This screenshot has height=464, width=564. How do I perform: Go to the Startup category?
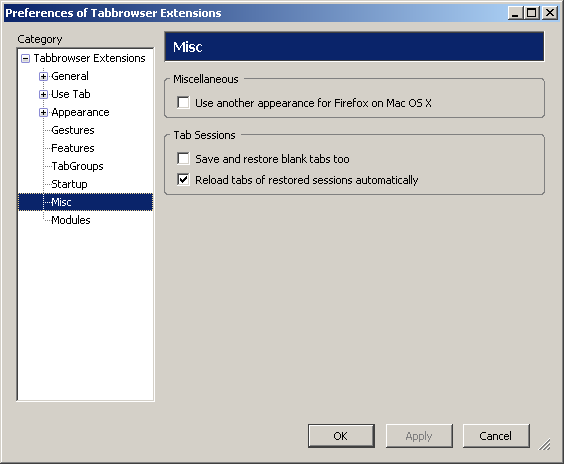[69, 184]
